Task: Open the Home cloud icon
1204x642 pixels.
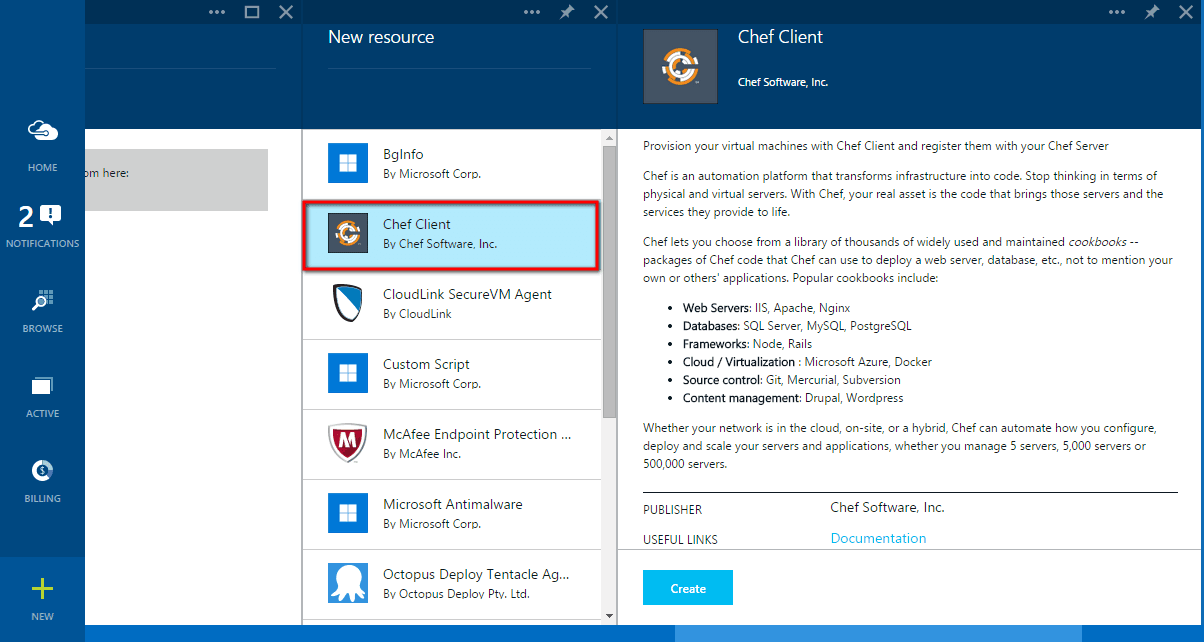Action: pyautogui.click(x=42, y=131)
